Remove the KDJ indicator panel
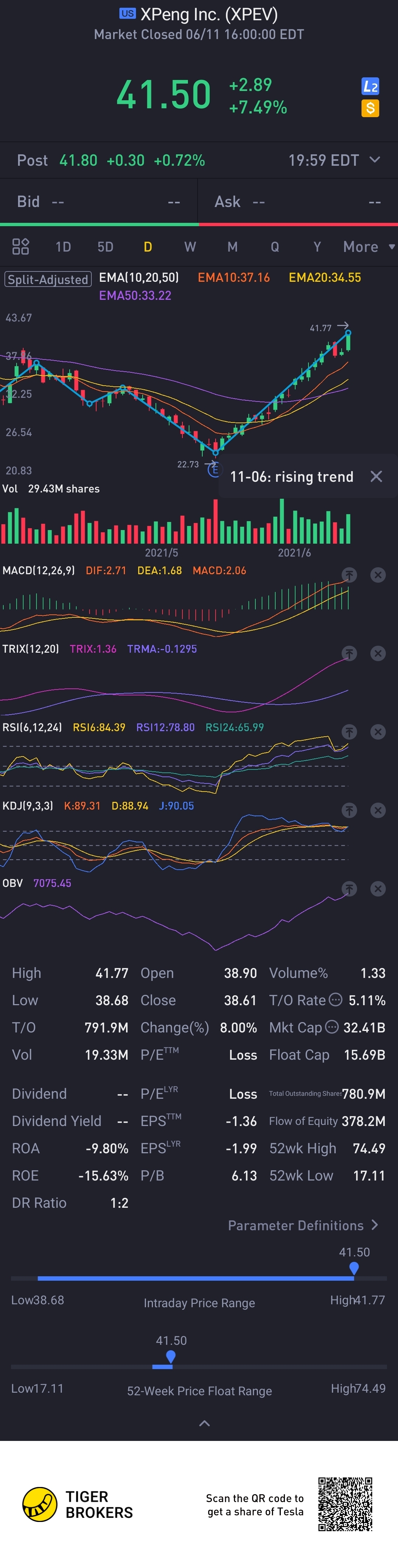398x1568 pixels. pyautogui.click(x=378, y=810)
